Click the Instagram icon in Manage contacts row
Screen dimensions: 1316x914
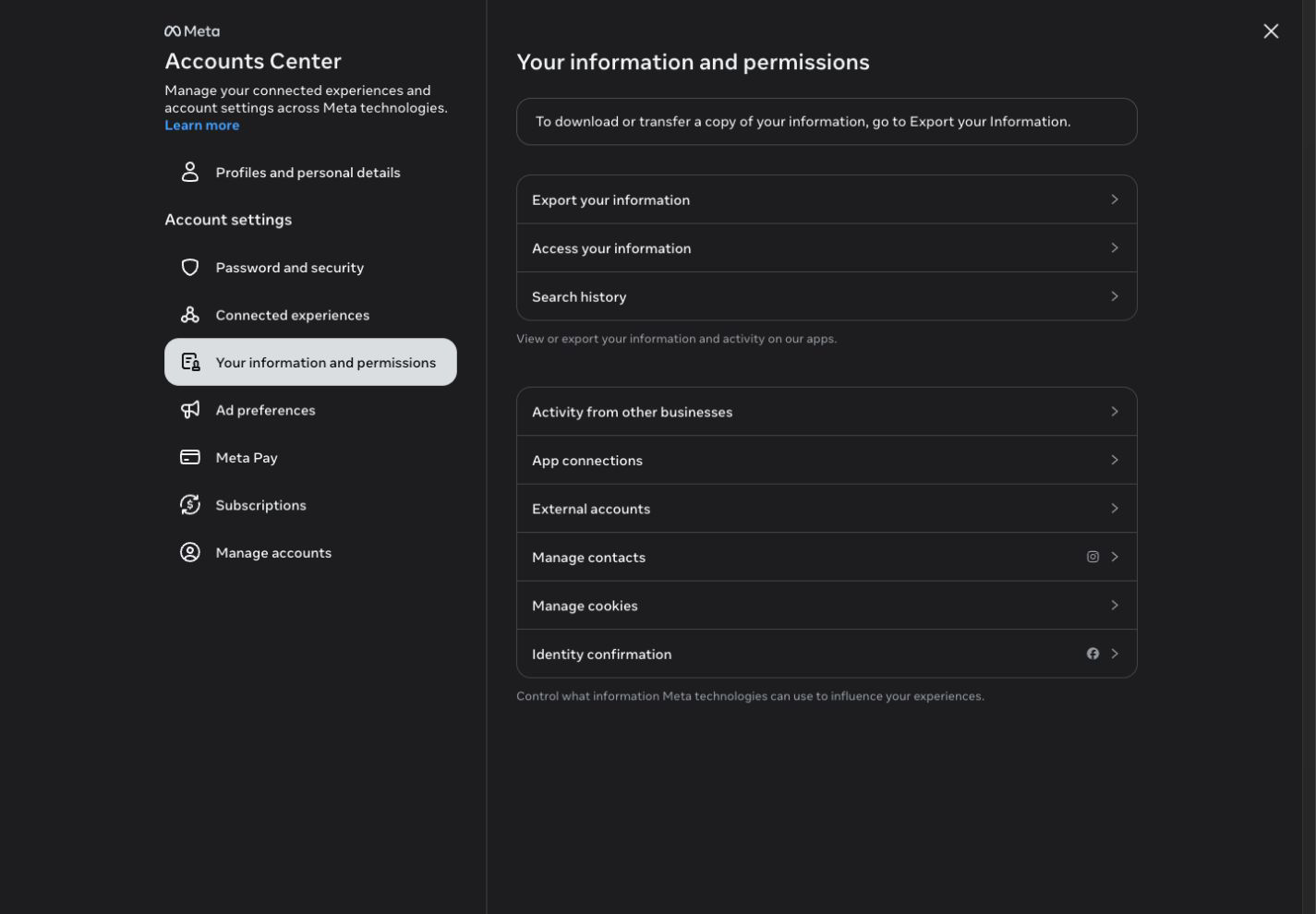coord(1093,557)
